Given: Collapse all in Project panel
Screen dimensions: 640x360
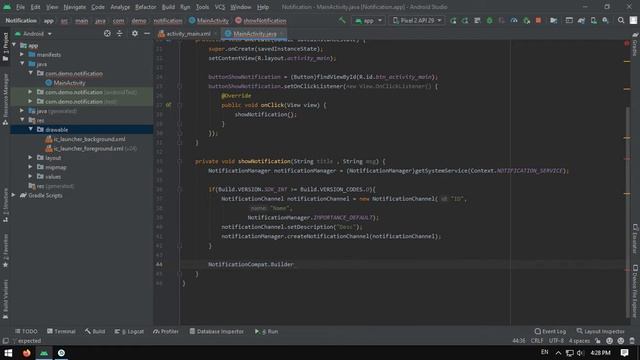Looking at the screenshot, I should pos(120,33).
